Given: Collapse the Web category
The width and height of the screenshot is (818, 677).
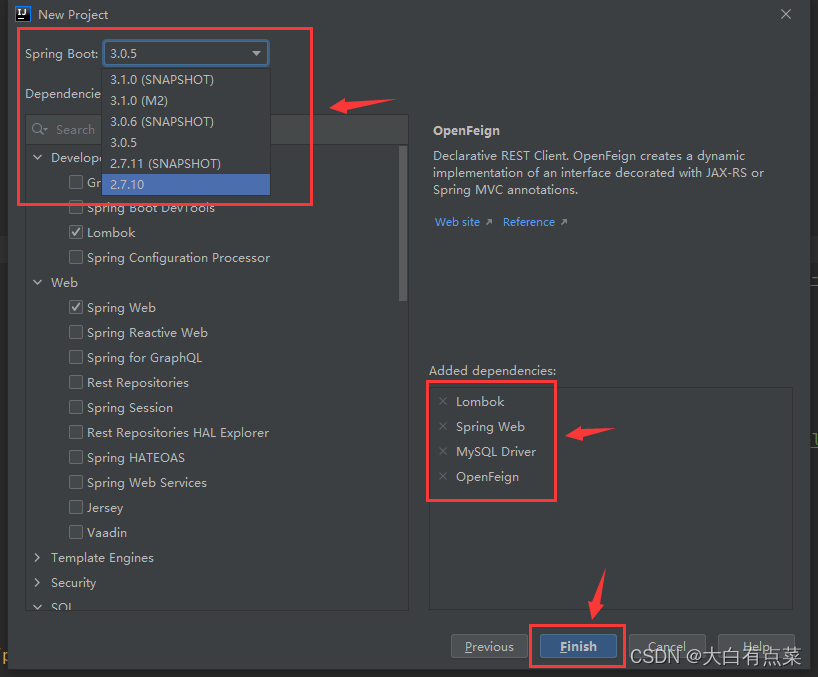Looking at the screenshot, I should pyautogui.click(x=38, y=282).
